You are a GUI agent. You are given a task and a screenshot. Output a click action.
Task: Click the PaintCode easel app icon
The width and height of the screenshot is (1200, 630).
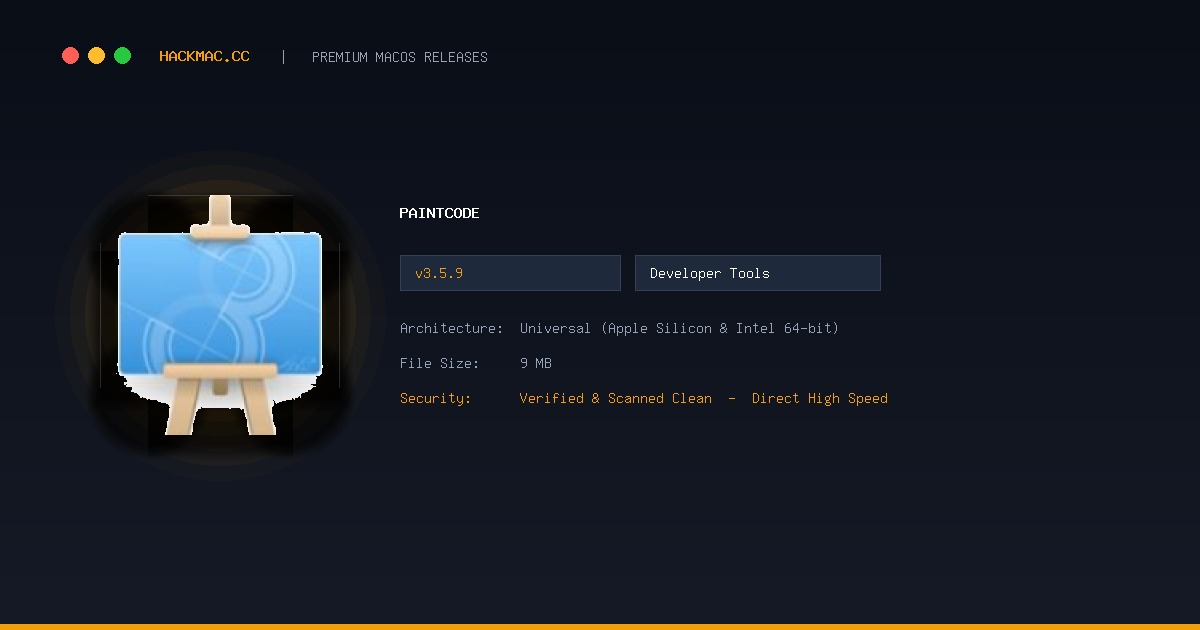click(220, 315)
